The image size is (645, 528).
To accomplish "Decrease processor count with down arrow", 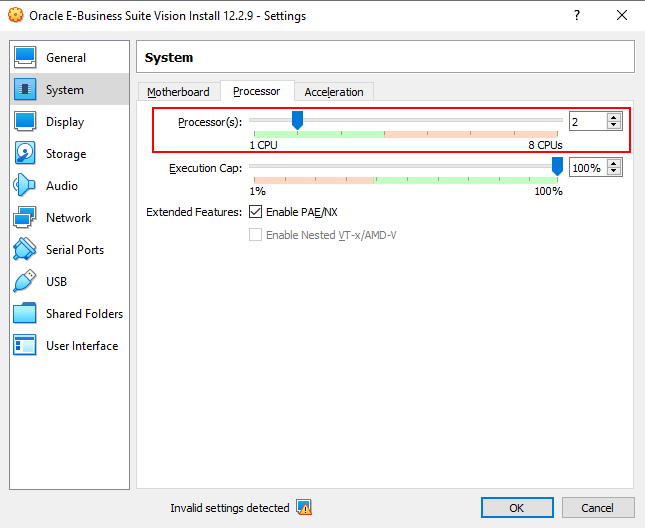I will (x=614, y=126).
